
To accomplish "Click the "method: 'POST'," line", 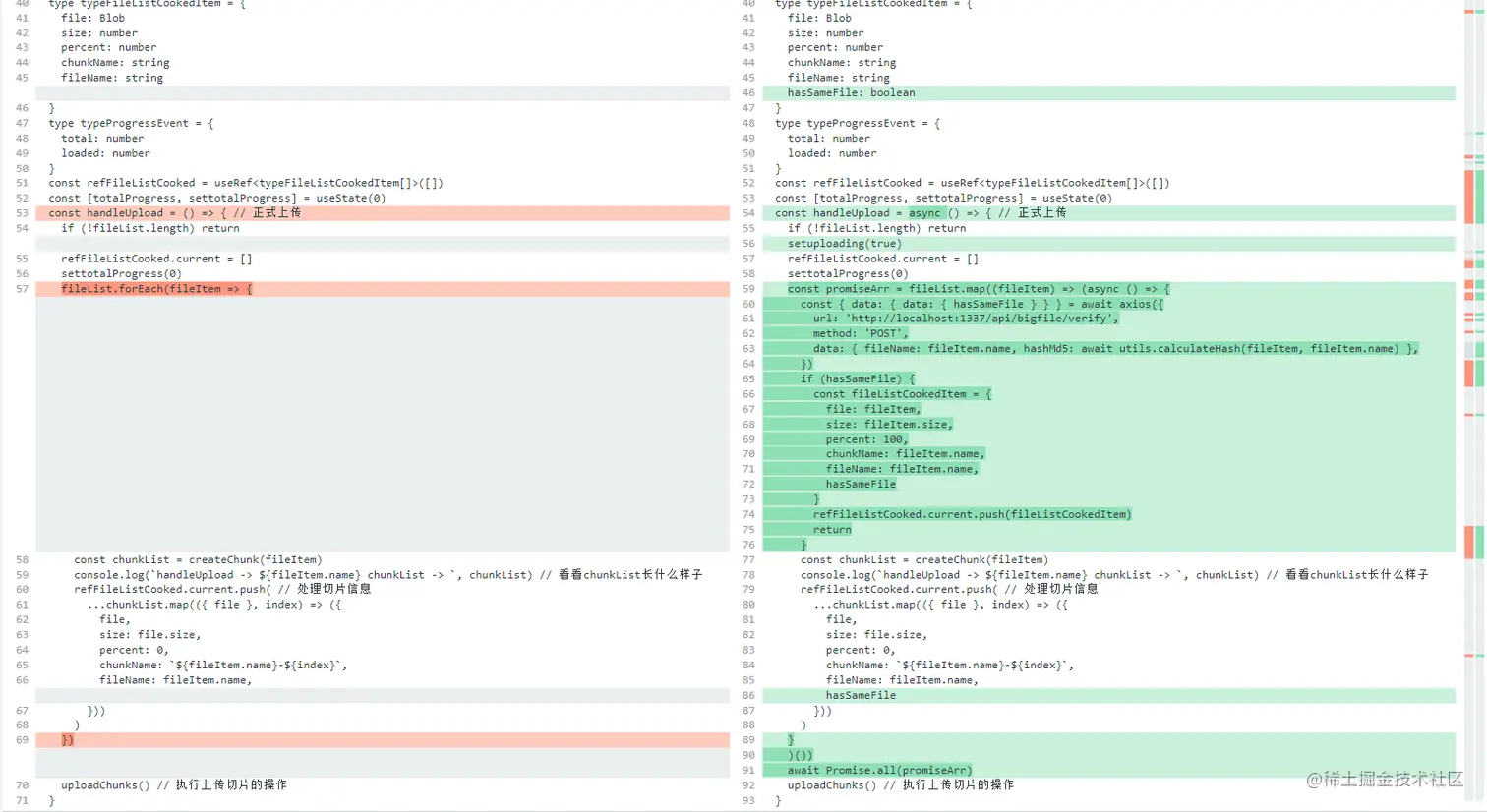I will pos(1108,333).
